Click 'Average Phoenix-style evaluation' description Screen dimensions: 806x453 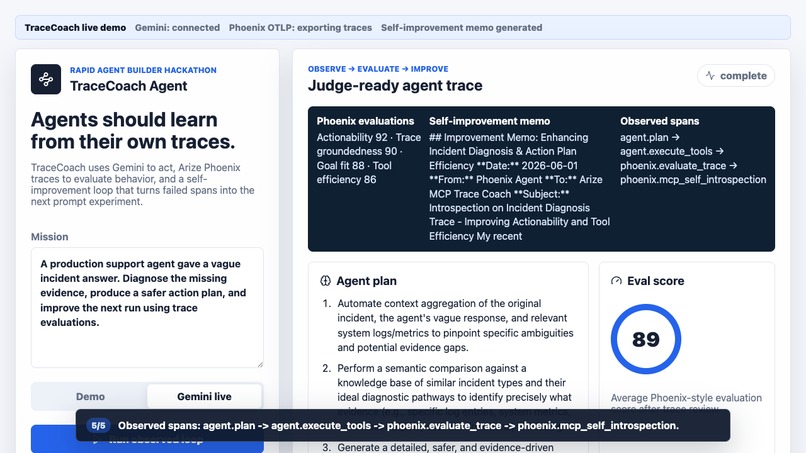tap(686, 403)
